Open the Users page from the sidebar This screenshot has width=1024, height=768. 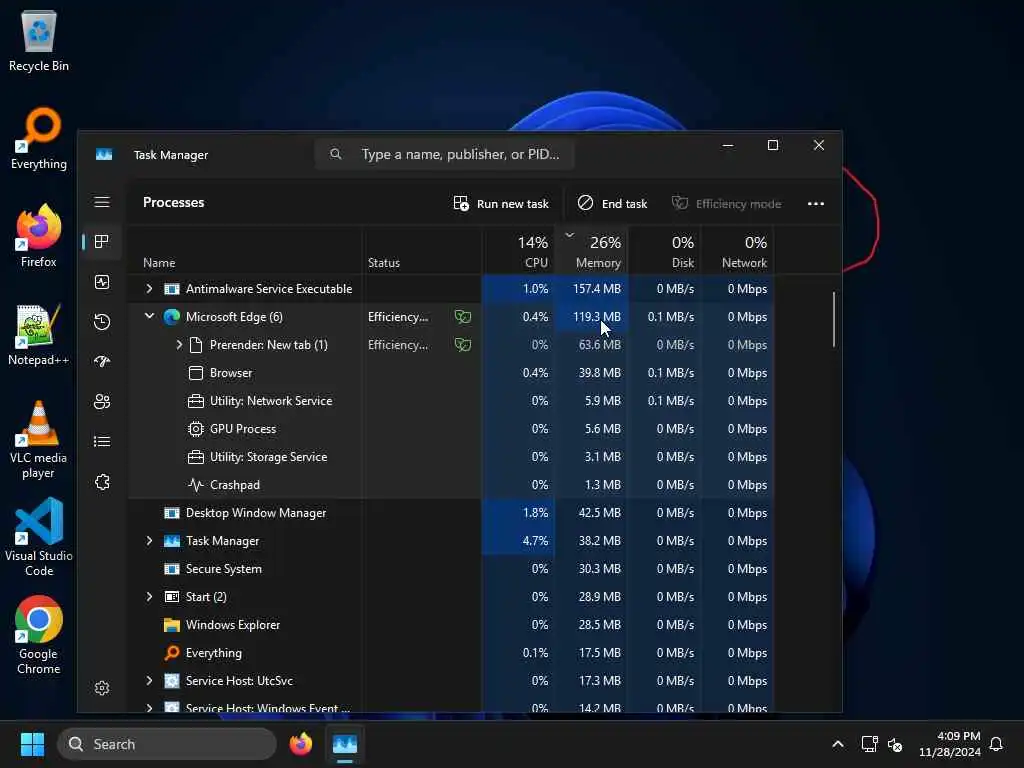[x=102, y=402]
